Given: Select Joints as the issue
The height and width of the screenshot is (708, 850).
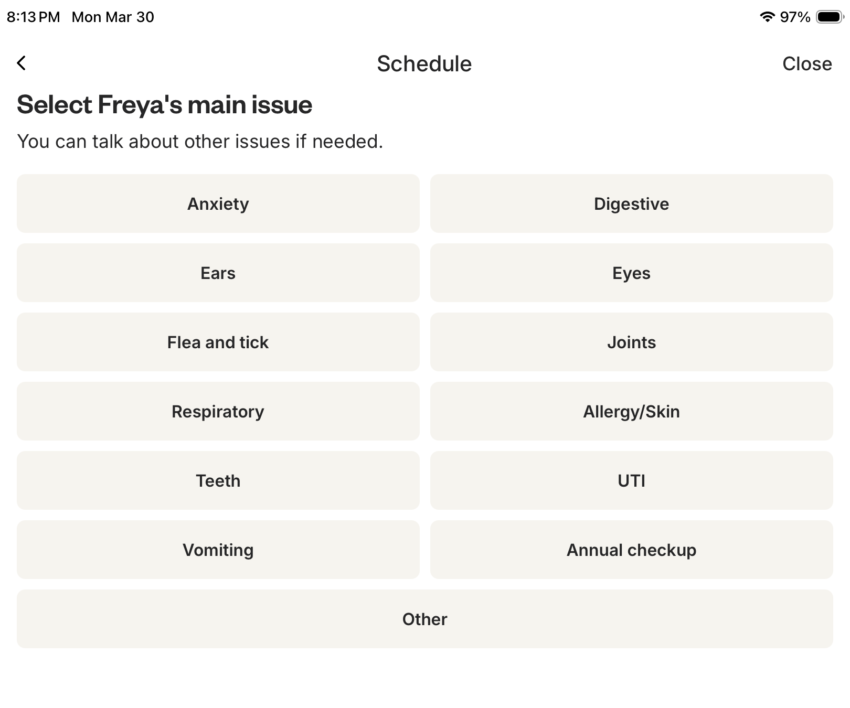Looking at the screenshot, I should point(631,342).
